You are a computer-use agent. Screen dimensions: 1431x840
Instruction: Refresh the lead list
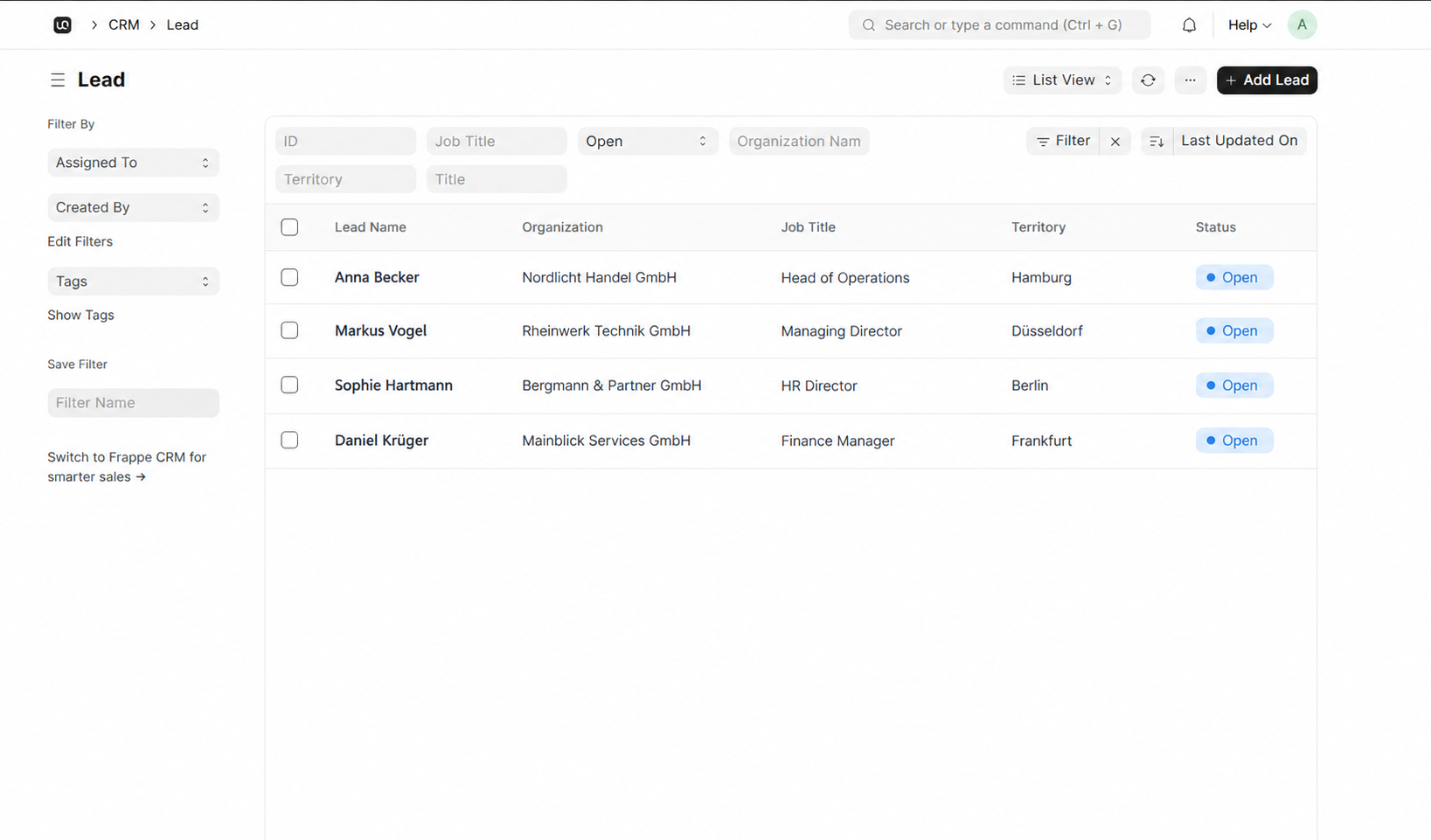[x=1148, y=80]
